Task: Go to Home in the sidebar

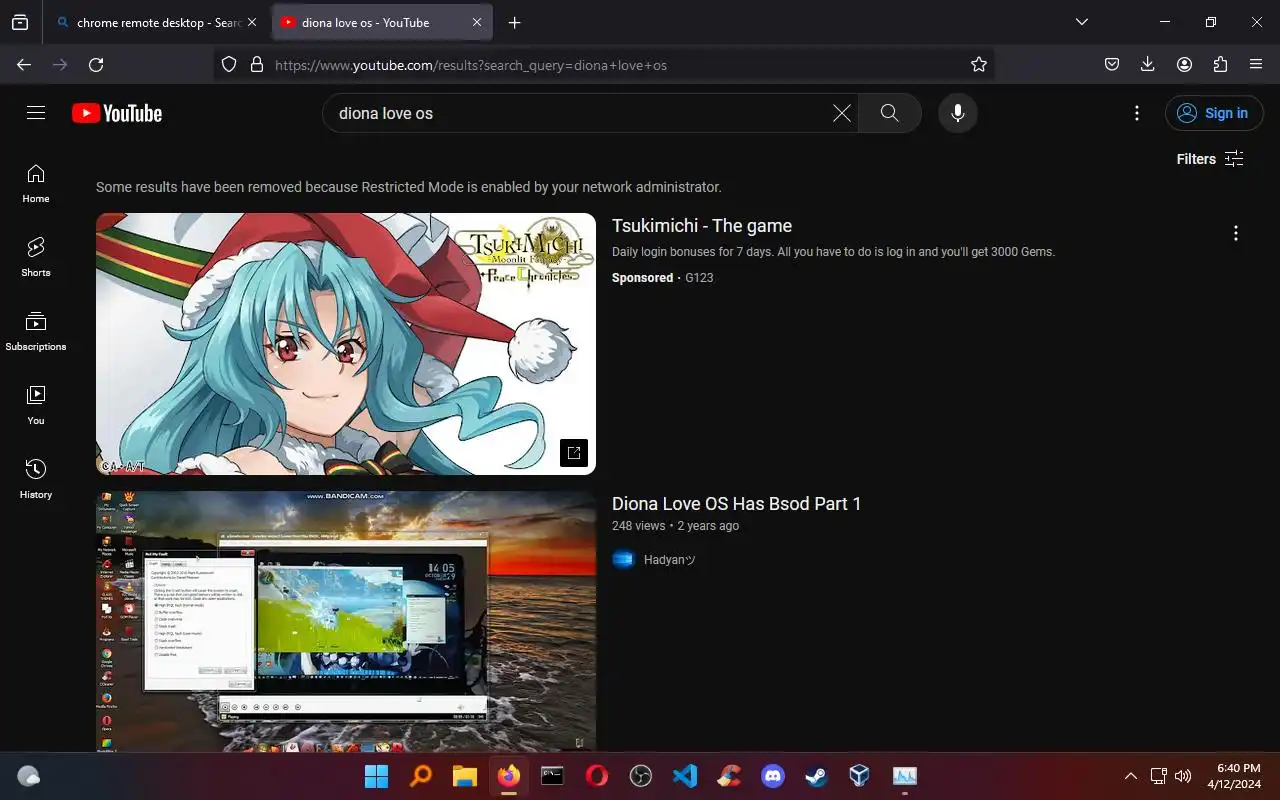Action: pos(36,184)
